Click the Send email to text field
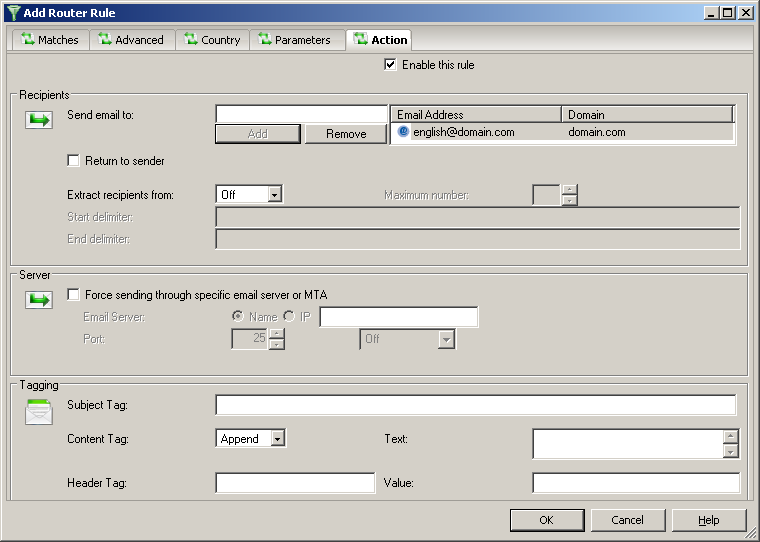760x542 pixels. coord(300,114)
